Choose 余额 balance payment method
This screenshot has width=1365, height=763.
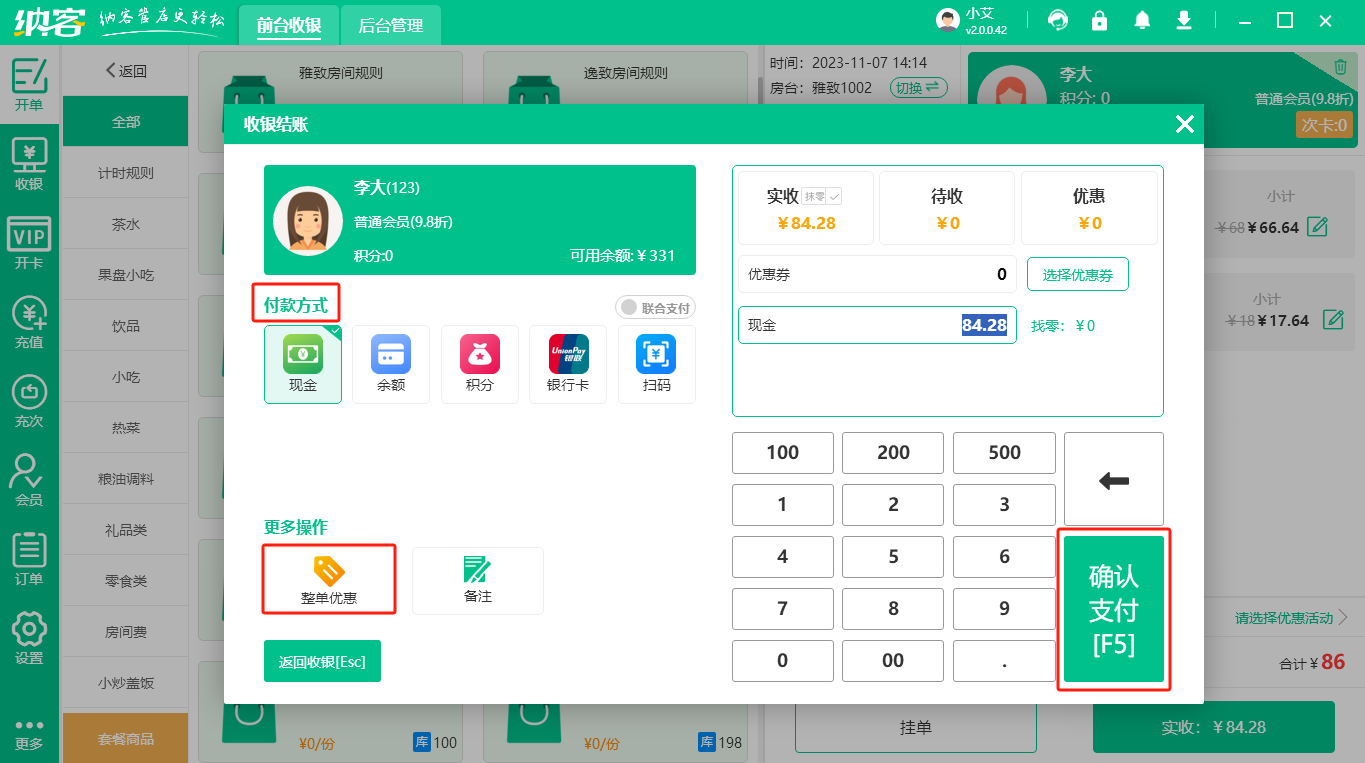click(x=391, y=364)
